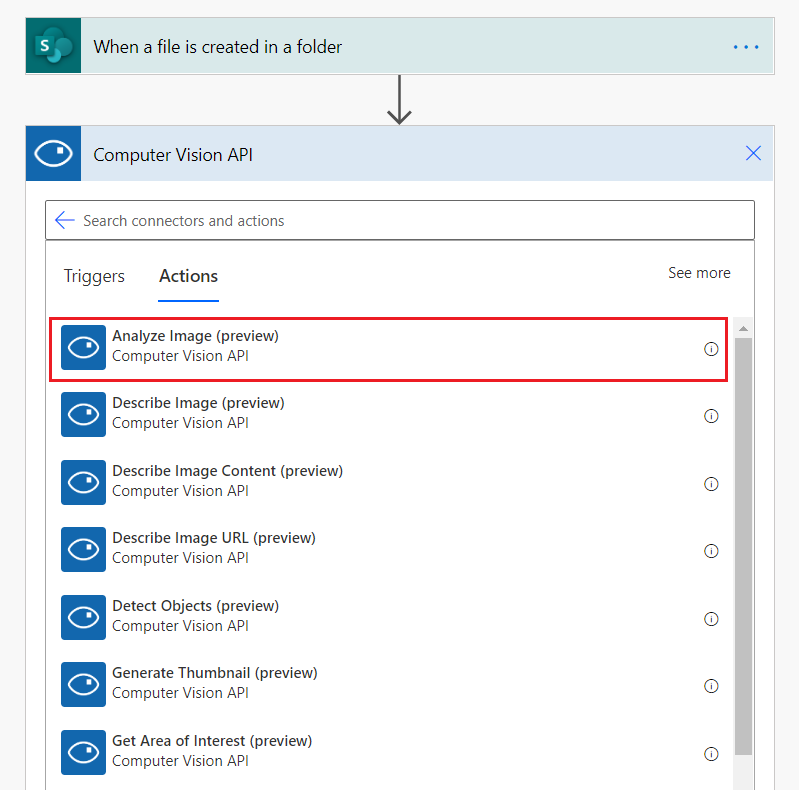
Task: Show info for Analyze Image action
Action: [x=711, y=349]
